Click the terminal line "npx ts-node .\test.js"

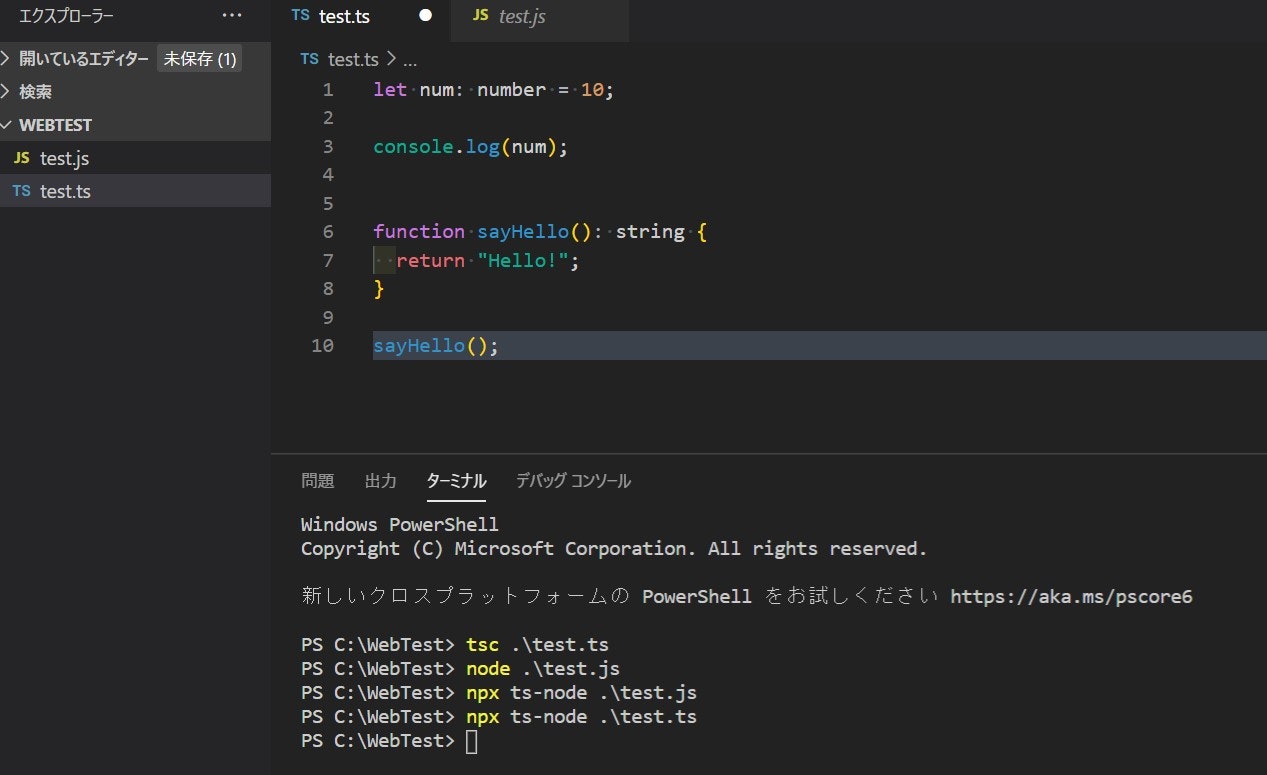coord(581,693)
